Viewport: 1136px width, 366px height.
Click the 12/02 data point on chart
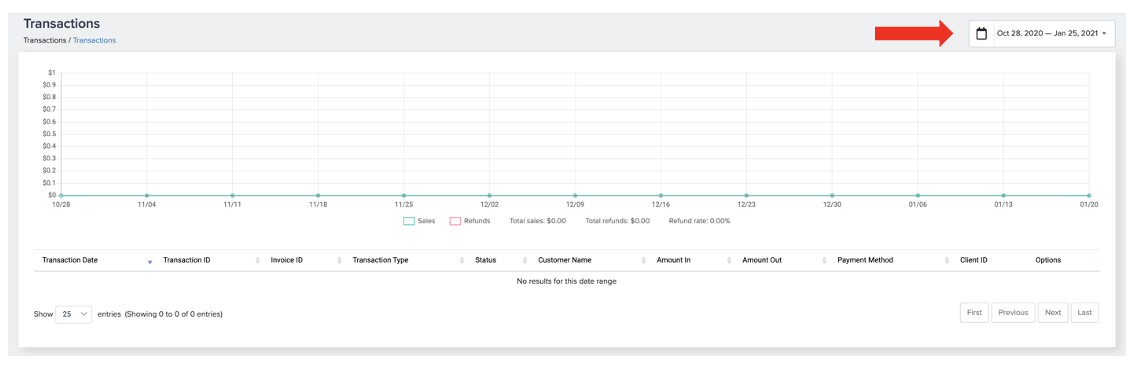click(x=490, y=195)
